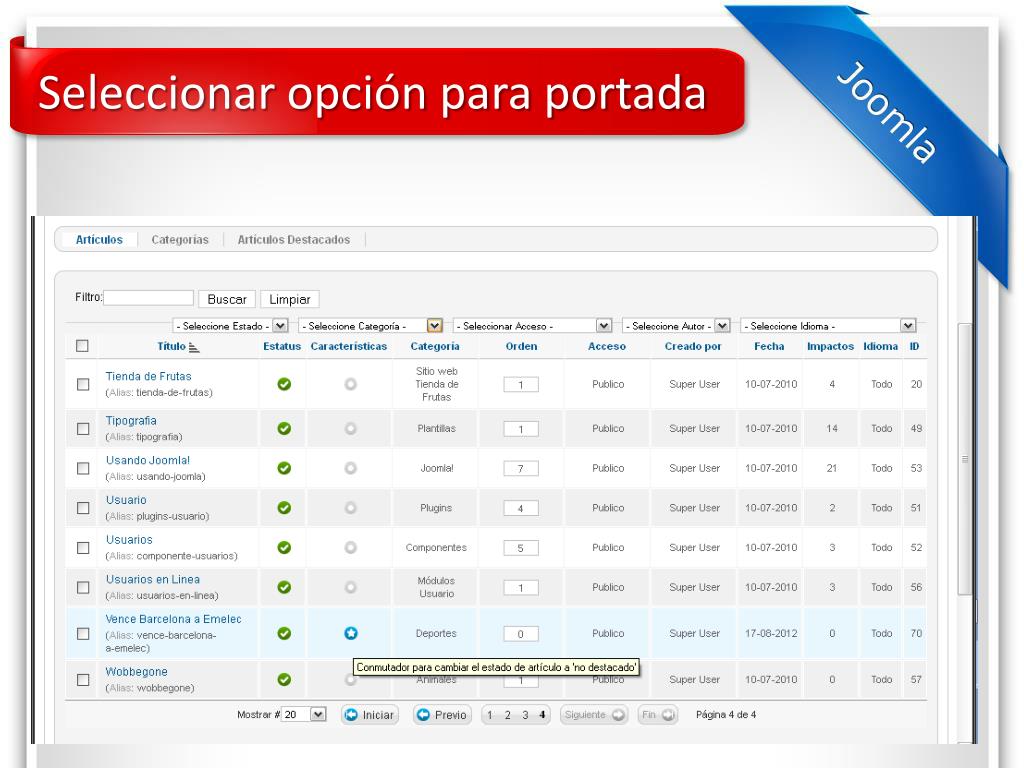
Task: Click the published status icon for Usuarios en Linea
Action: [x=284, y=587]
